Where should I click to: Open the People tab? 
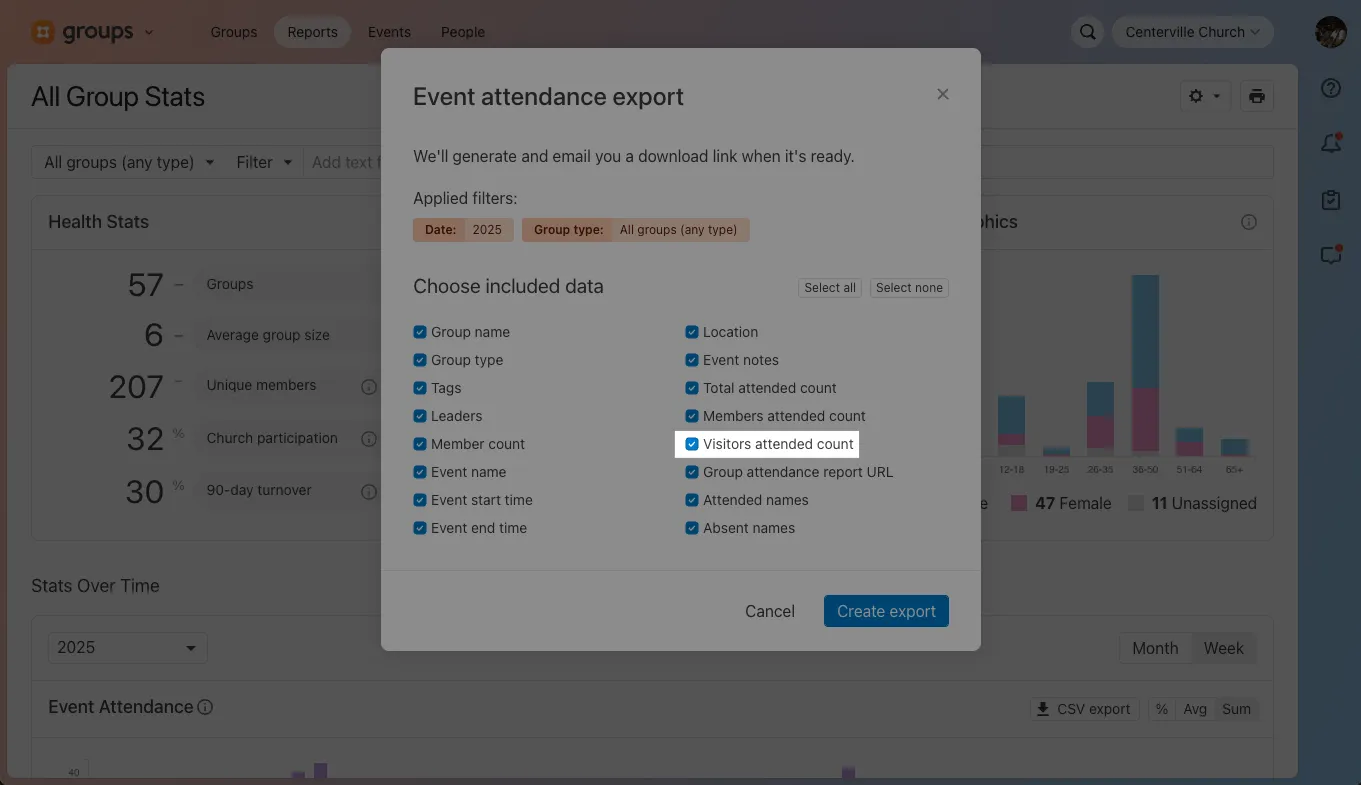pos(463,32)
